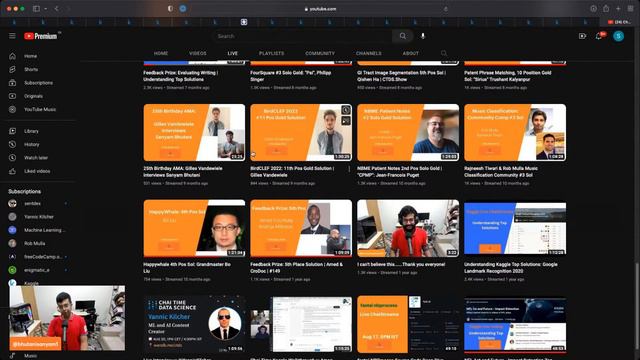This screenshot has height=360, width=640.
Task: Start voice search with microphone icon
Action: pos(423,36)
